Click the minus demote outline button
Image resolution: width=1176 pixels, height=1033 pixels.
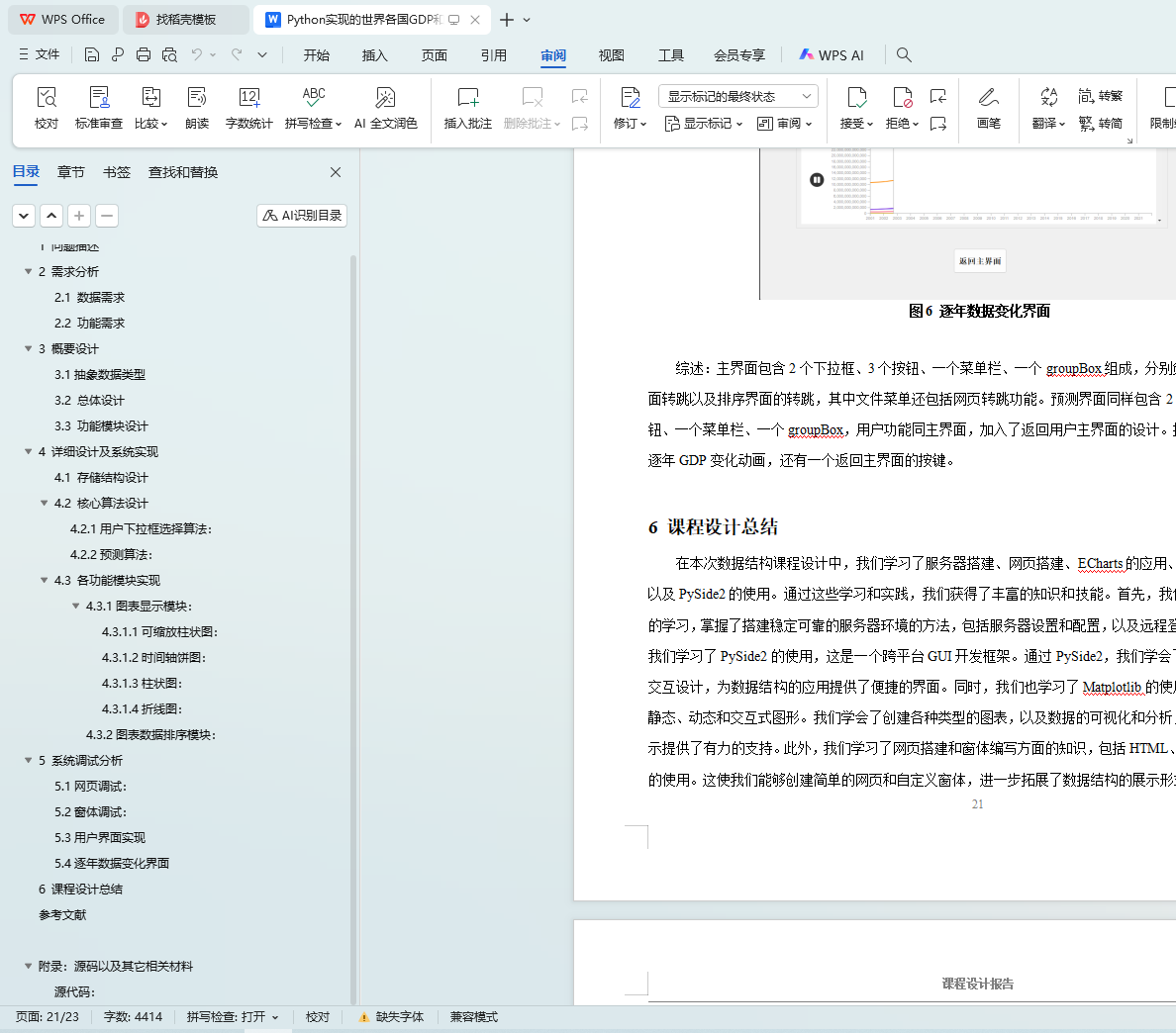click(x=107, y=216)
